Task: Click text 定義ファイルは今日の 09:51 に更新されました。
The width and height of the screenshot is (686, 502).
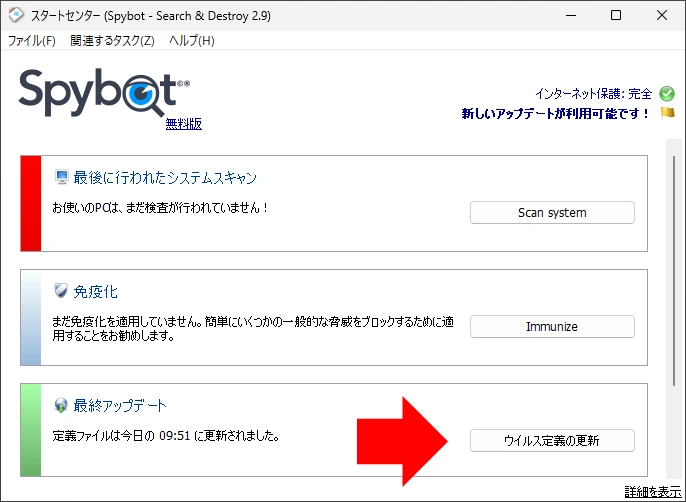Action: [166, 436]
